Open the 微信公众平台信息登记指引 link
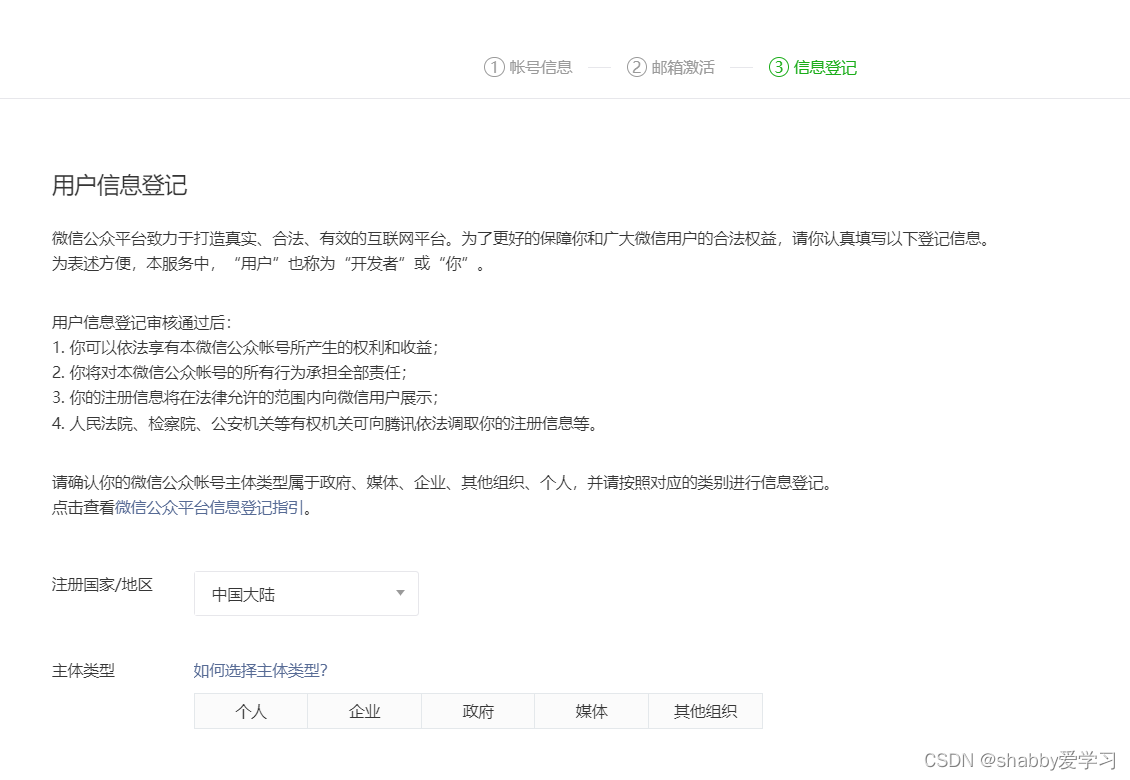This screenshot has height=780, width=1130. coord(210,508)
